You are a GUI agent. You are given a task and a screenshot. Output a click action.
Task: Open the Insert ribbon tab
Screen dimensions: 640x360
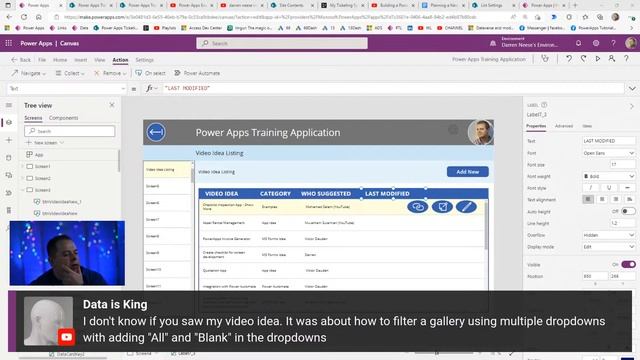coord(81,60)
